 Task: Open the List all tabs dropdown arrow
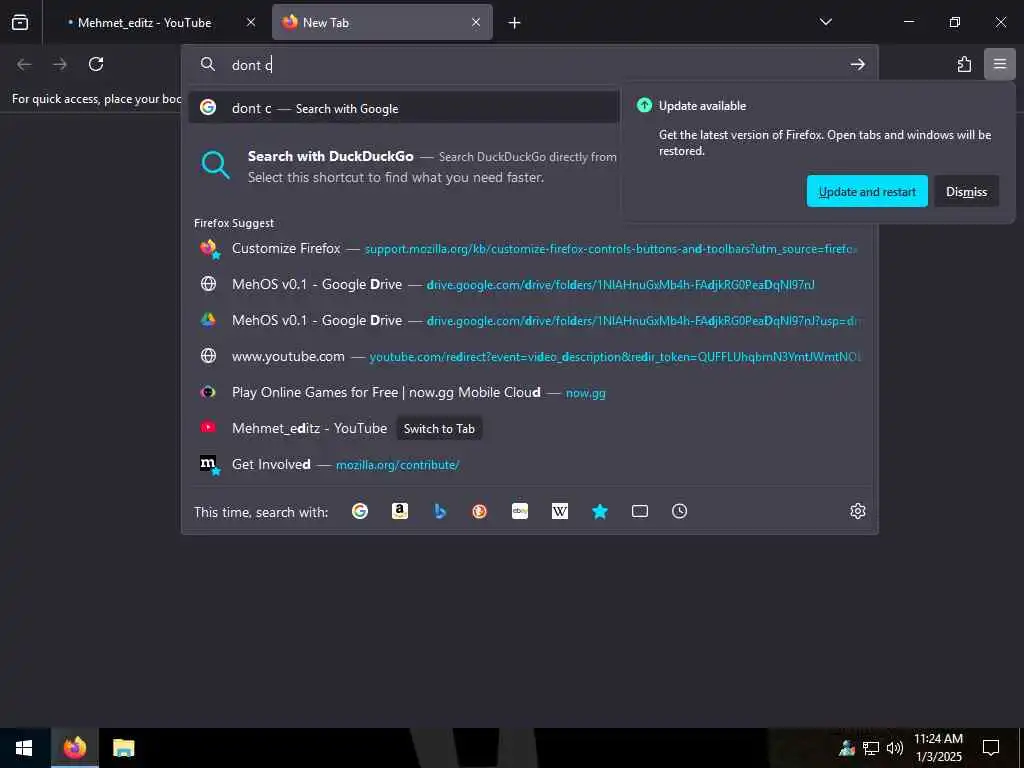tap(825, 22)
